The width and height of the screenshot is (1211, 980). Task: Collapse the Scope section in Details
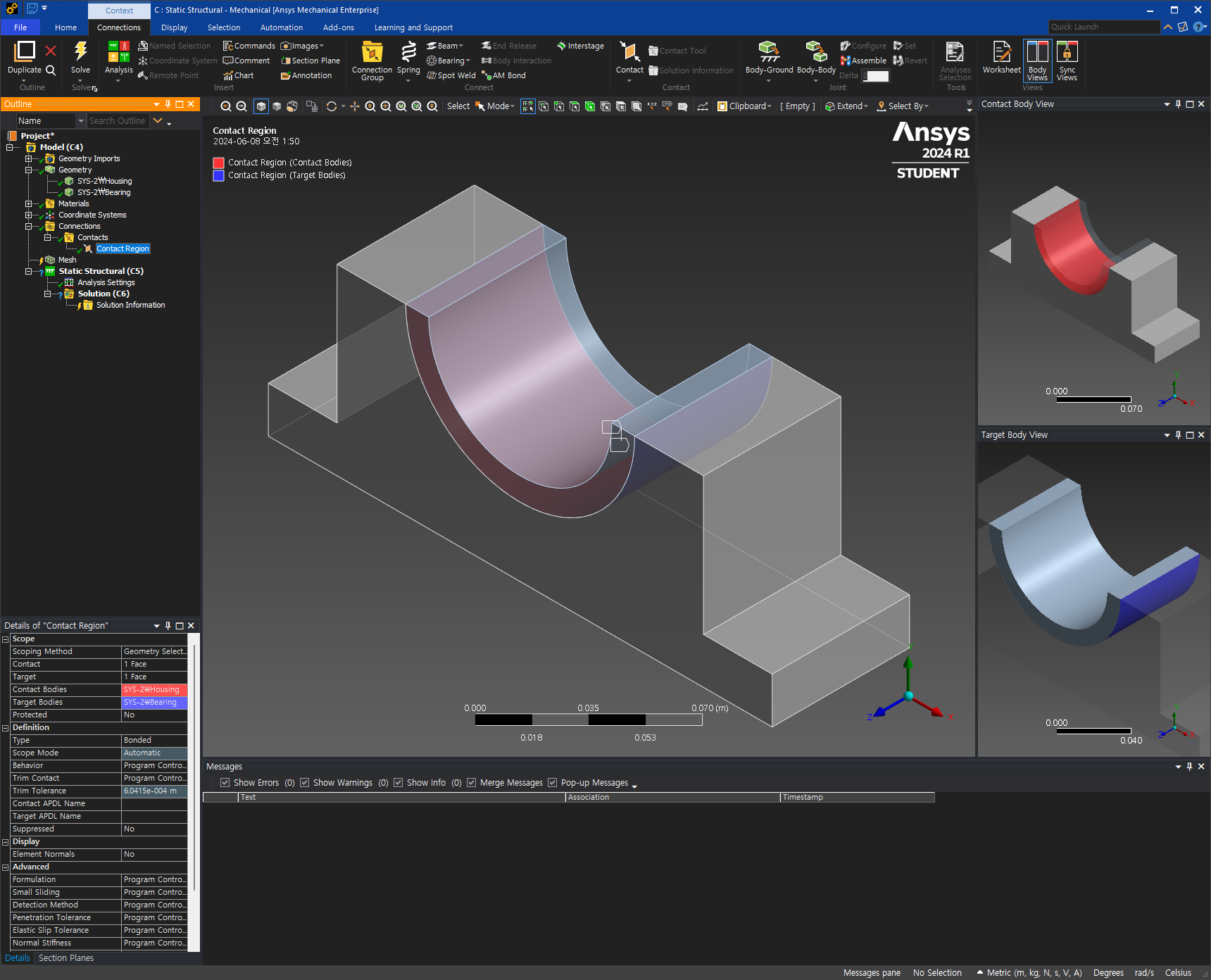click(6, 639)
